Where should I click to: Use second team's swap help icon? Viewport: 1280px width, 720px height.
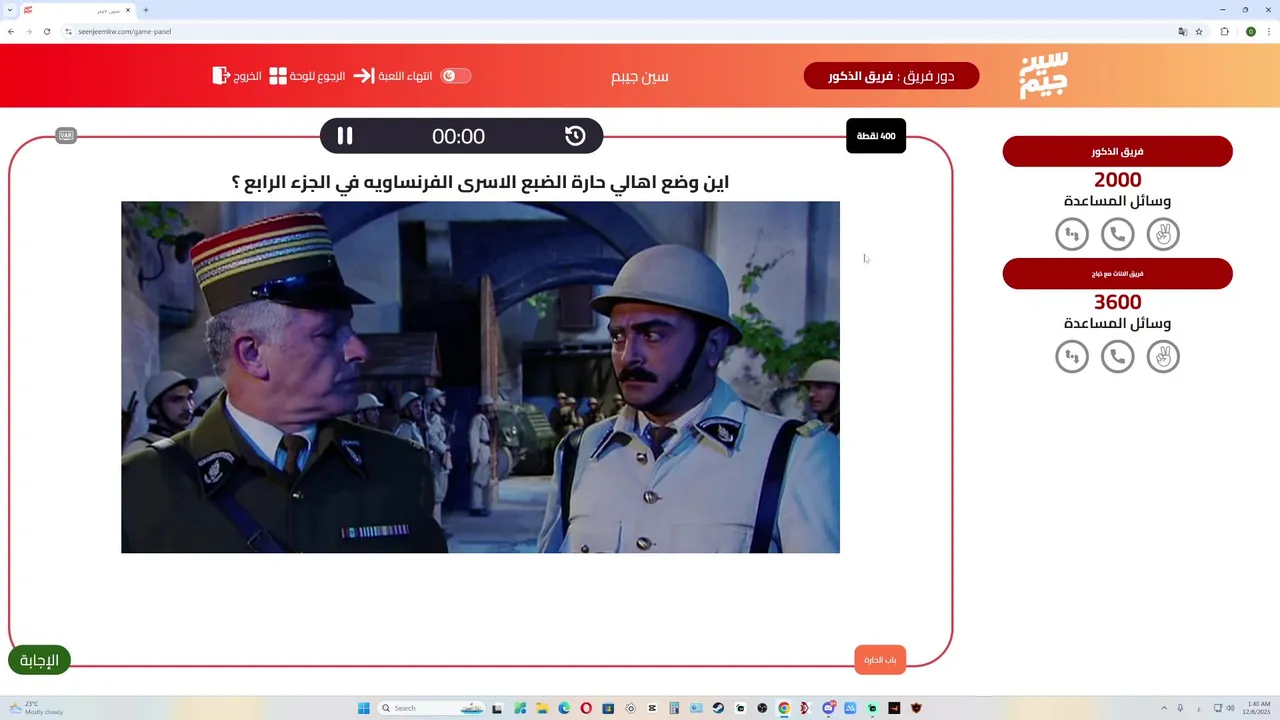(x=1072, y=356)
